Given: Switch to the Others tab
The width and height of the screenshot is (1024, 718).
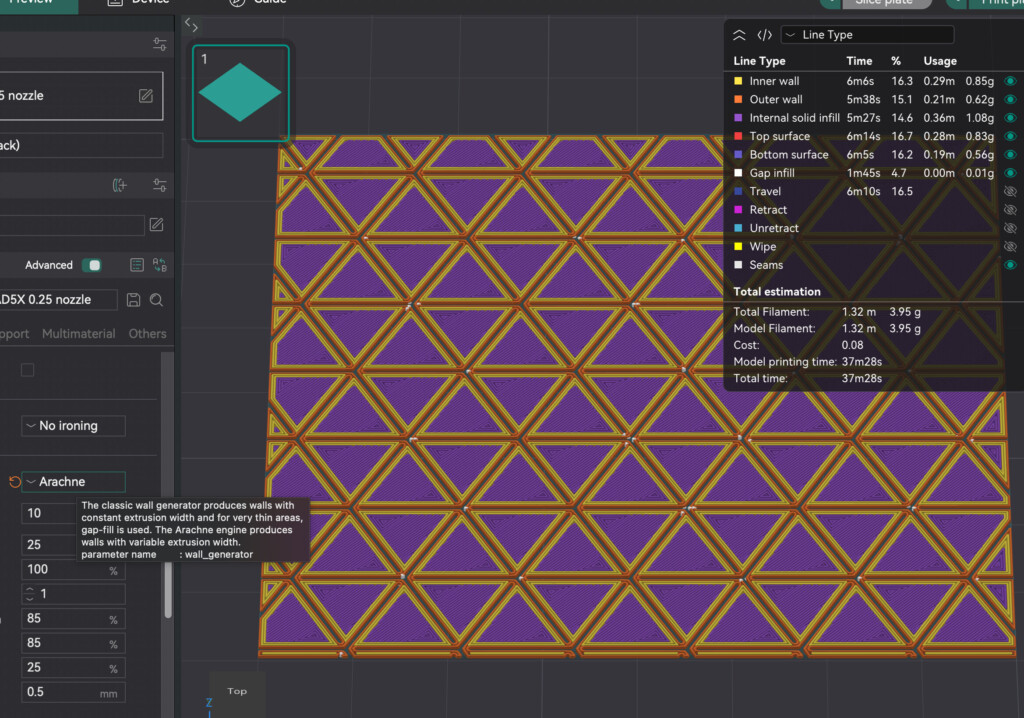Looking at the screenshot, I should pos(147,334).
